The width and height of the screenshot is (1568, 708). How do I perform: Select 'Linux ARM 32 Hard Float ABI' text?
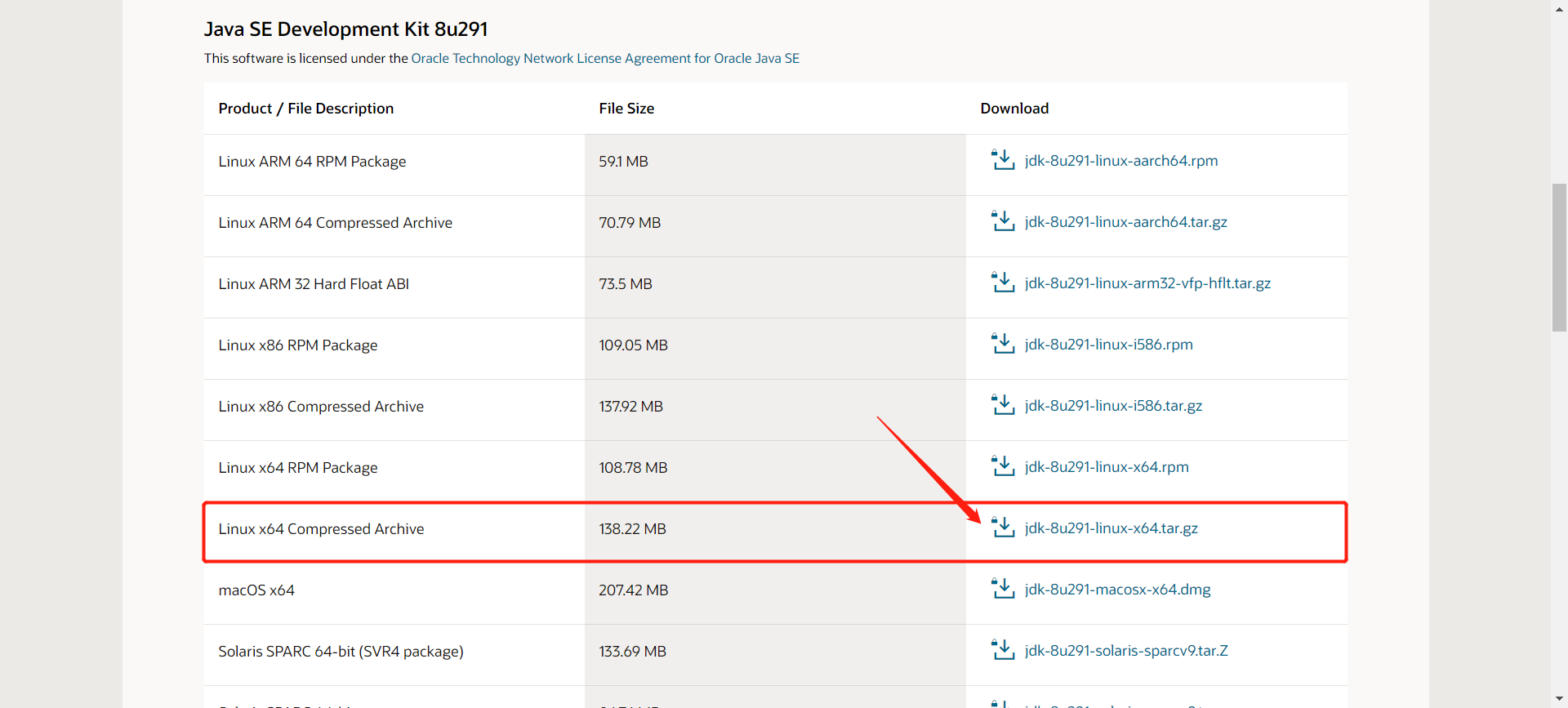[x=314, y=284]
